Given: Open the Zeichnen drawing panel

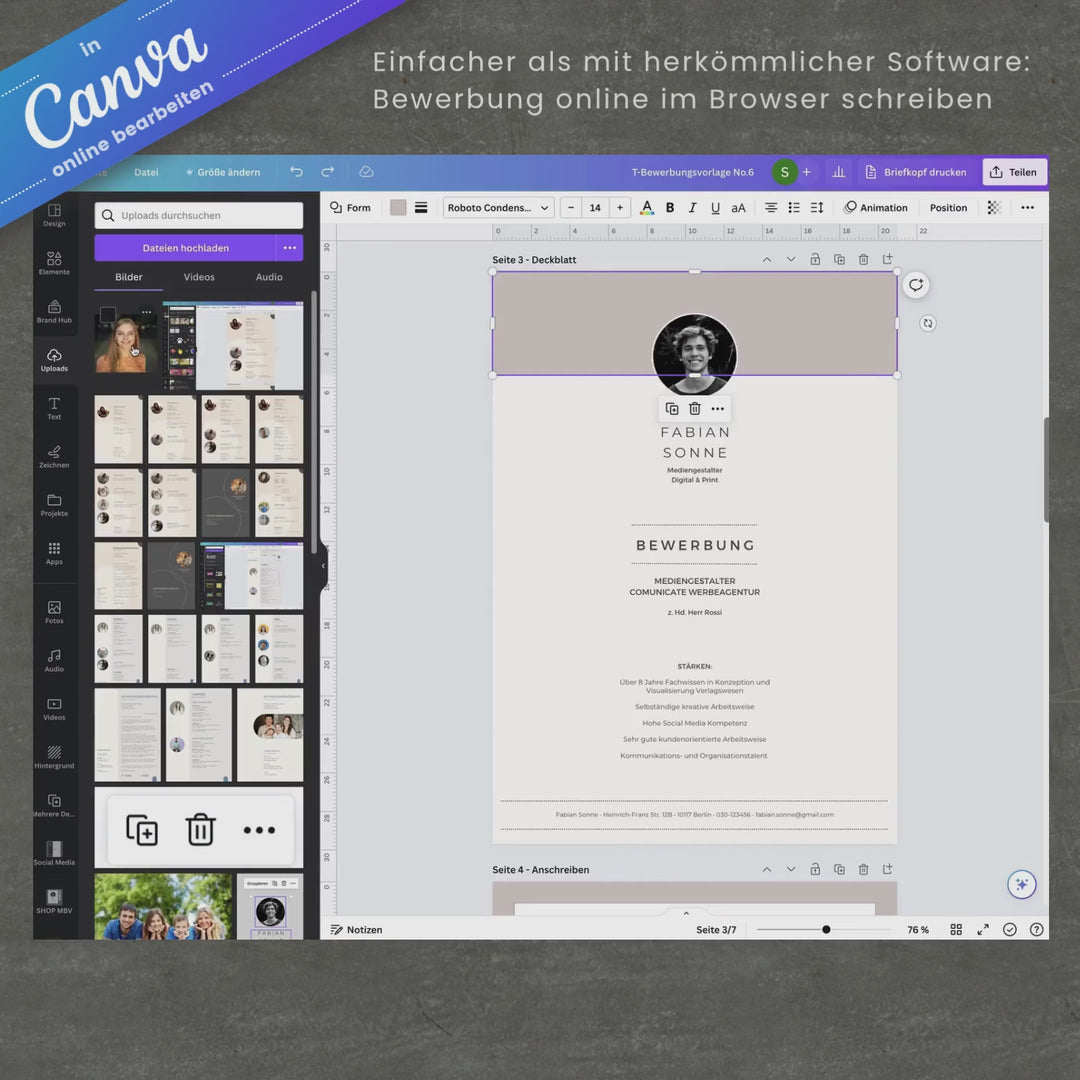Looking at the screenshot, I should coord(54,456).
